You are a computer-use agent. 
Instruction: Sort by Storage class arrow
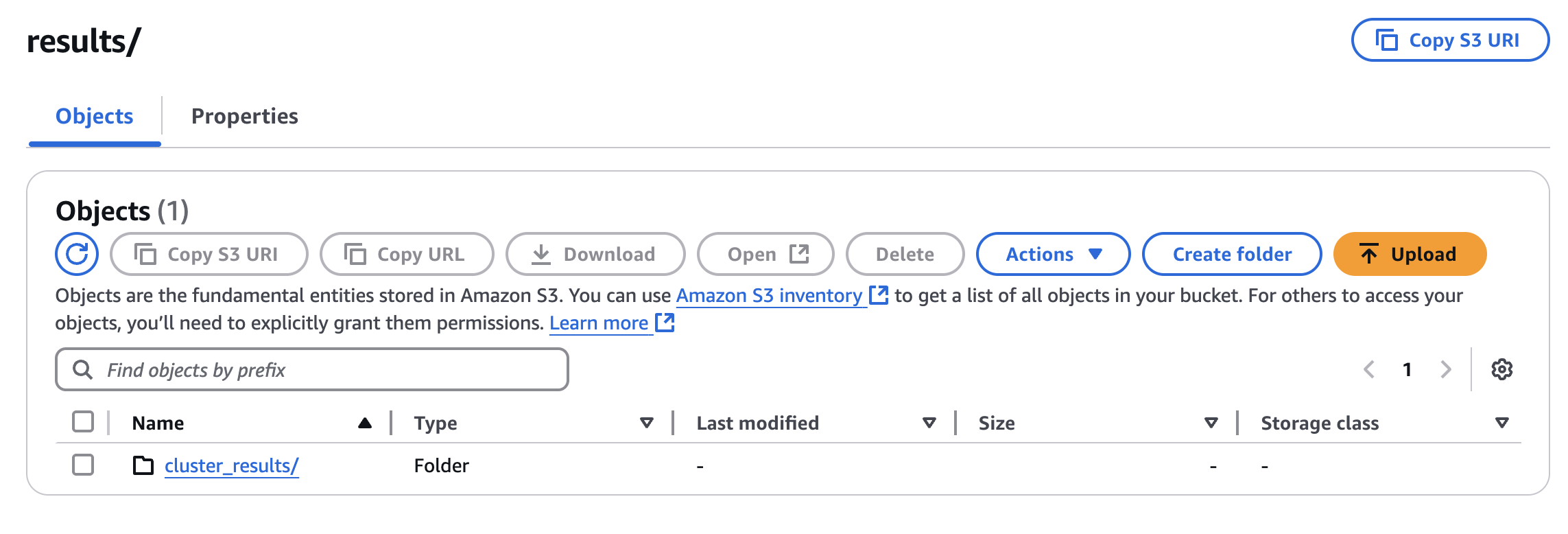(x=1501, y=423)
